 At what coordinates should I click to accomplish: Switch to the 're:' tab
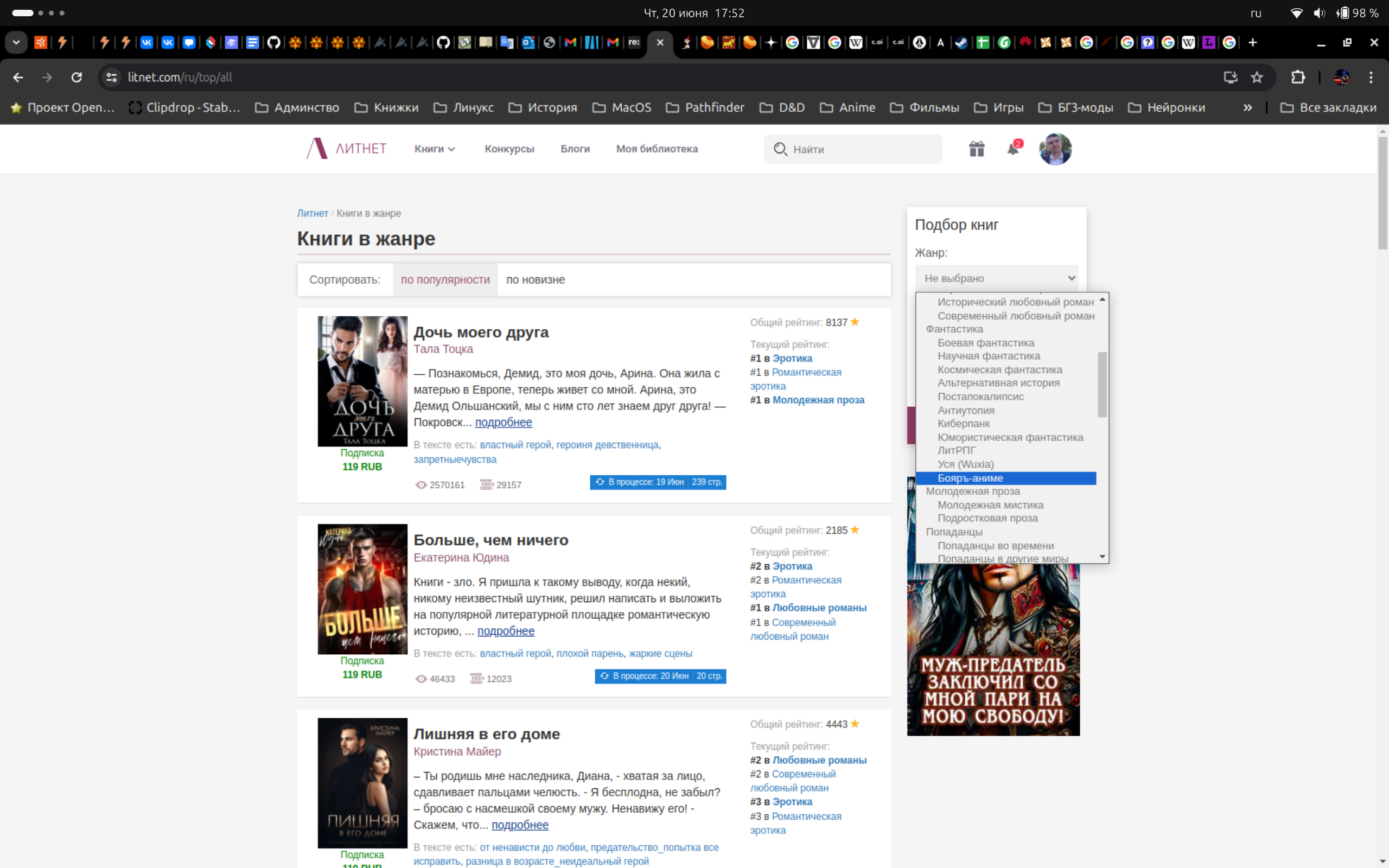point(634,42)
